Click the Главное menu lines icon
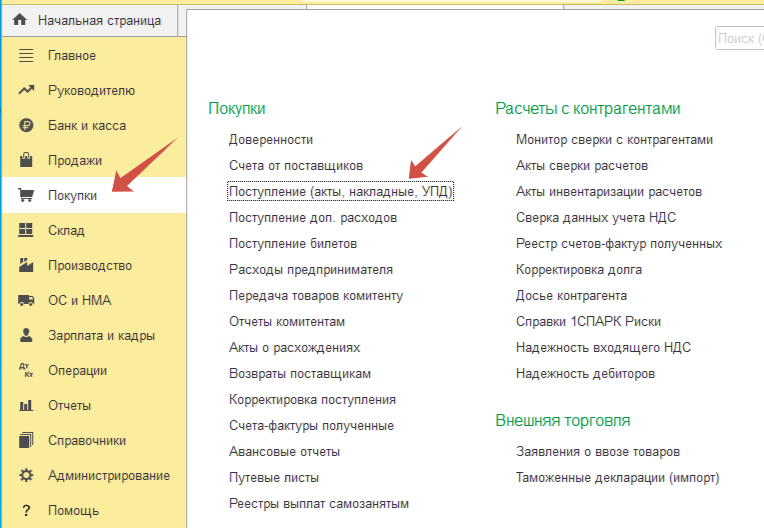The width and height of the screenshot is (764, 528). [27, 56]
